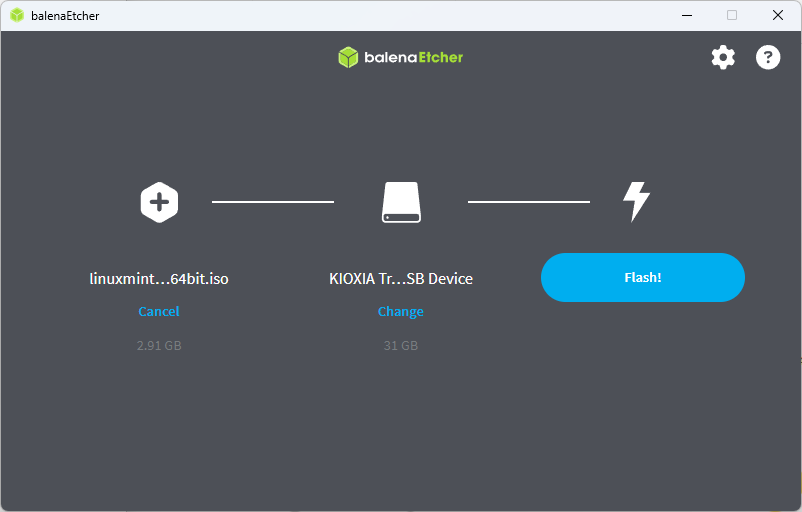This screenshot has height=512, width=802.
Task: Click the balenaEtcher wordmark in the header
Action: coord(413,57)
